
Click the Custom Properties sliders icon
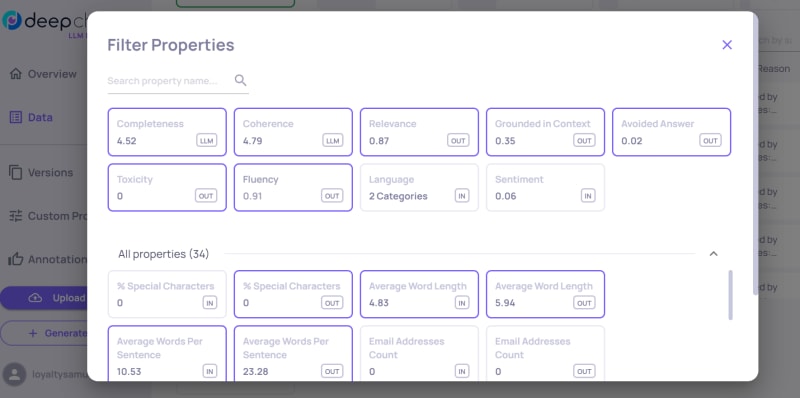pyautogui.click(x=15, y=216)
